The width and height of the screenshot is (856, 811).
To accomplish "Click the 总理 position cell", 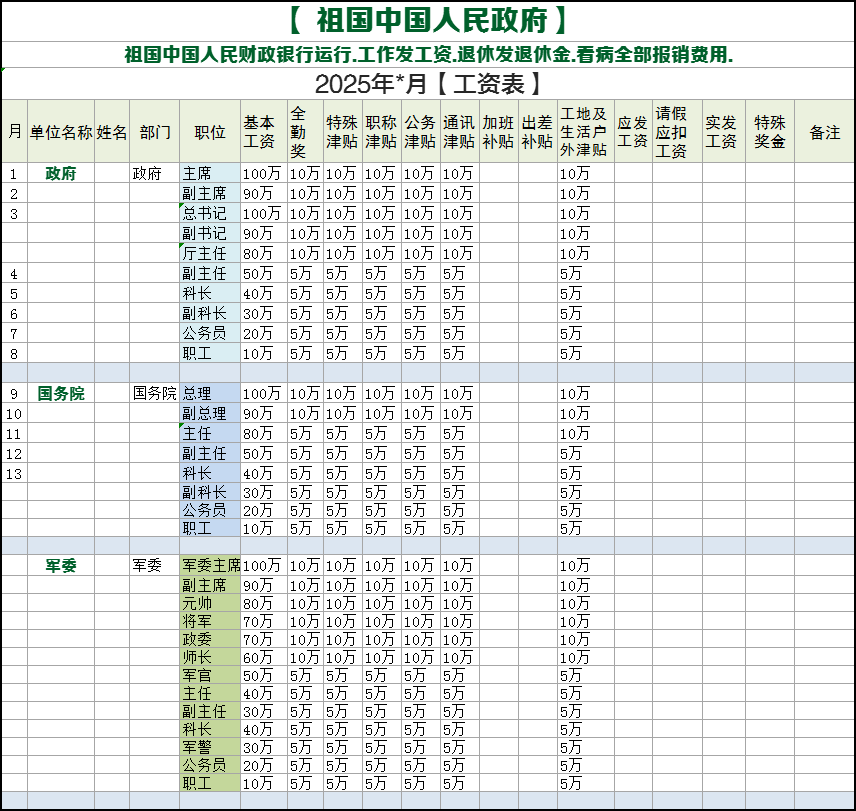I will [x=210, y=393].
